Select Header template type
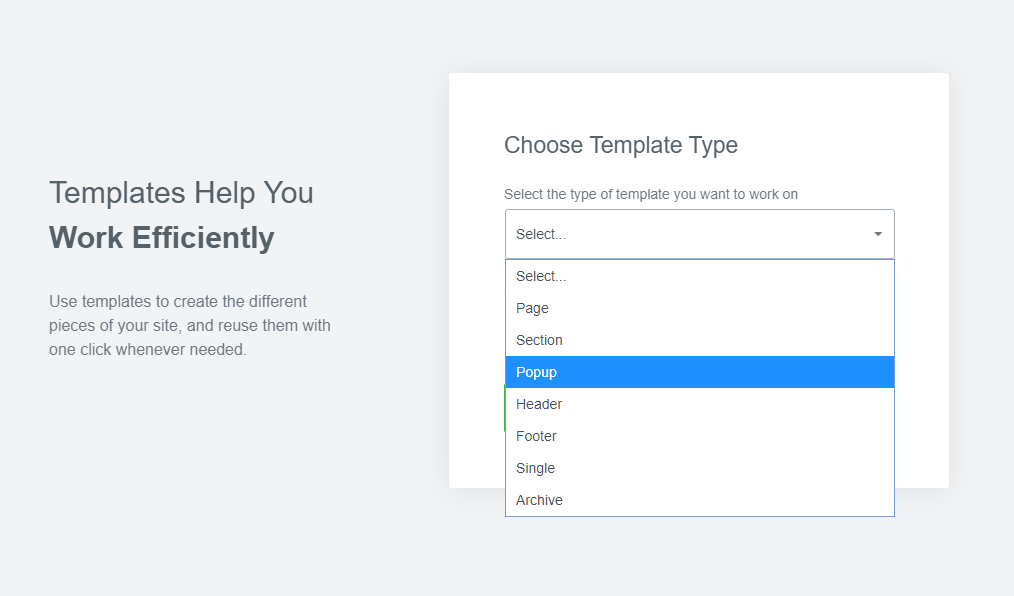The image size is (1014, 596). tap(700, 404)
